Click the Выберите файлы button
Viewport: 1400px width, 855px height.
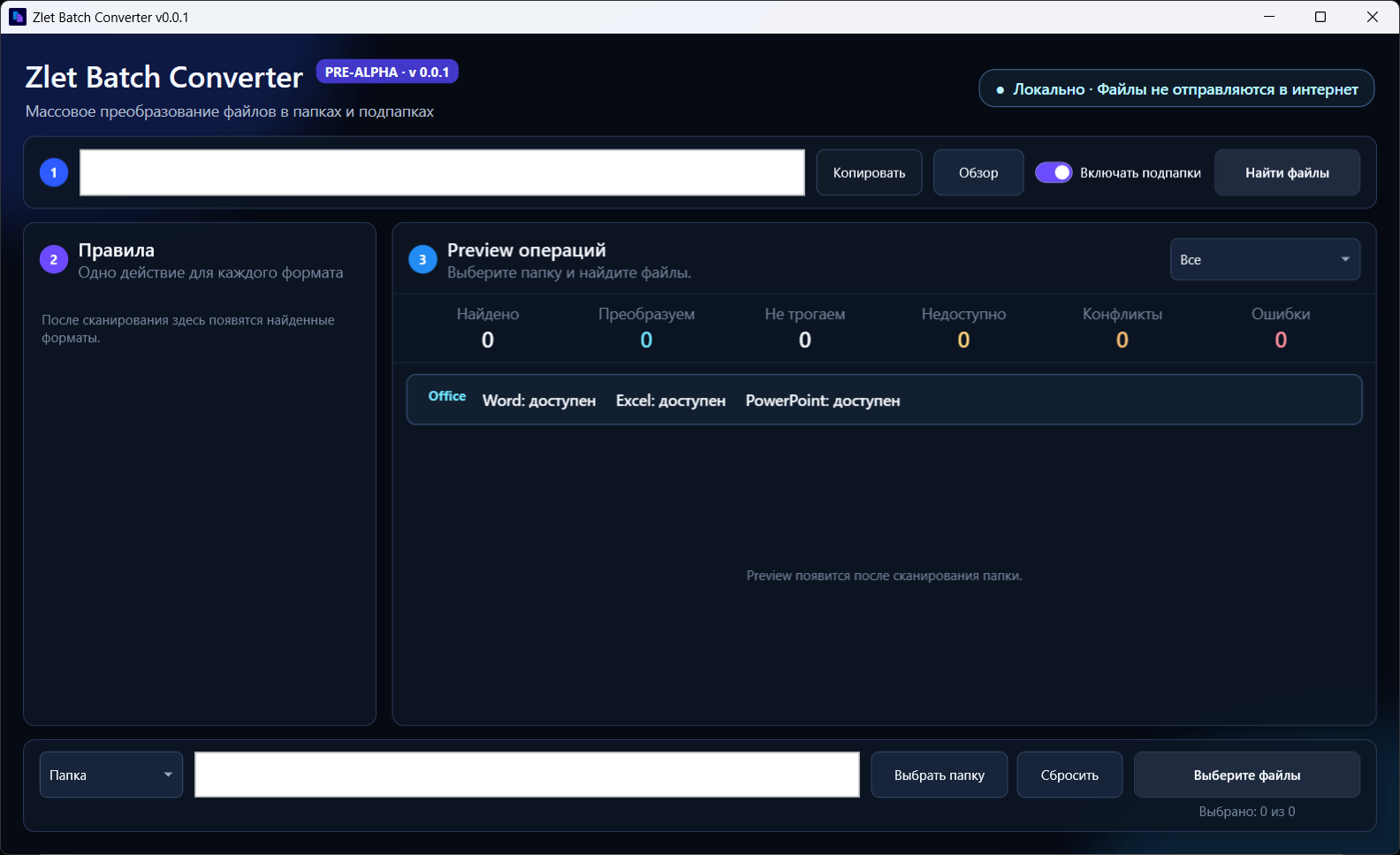coord(1247,775)
